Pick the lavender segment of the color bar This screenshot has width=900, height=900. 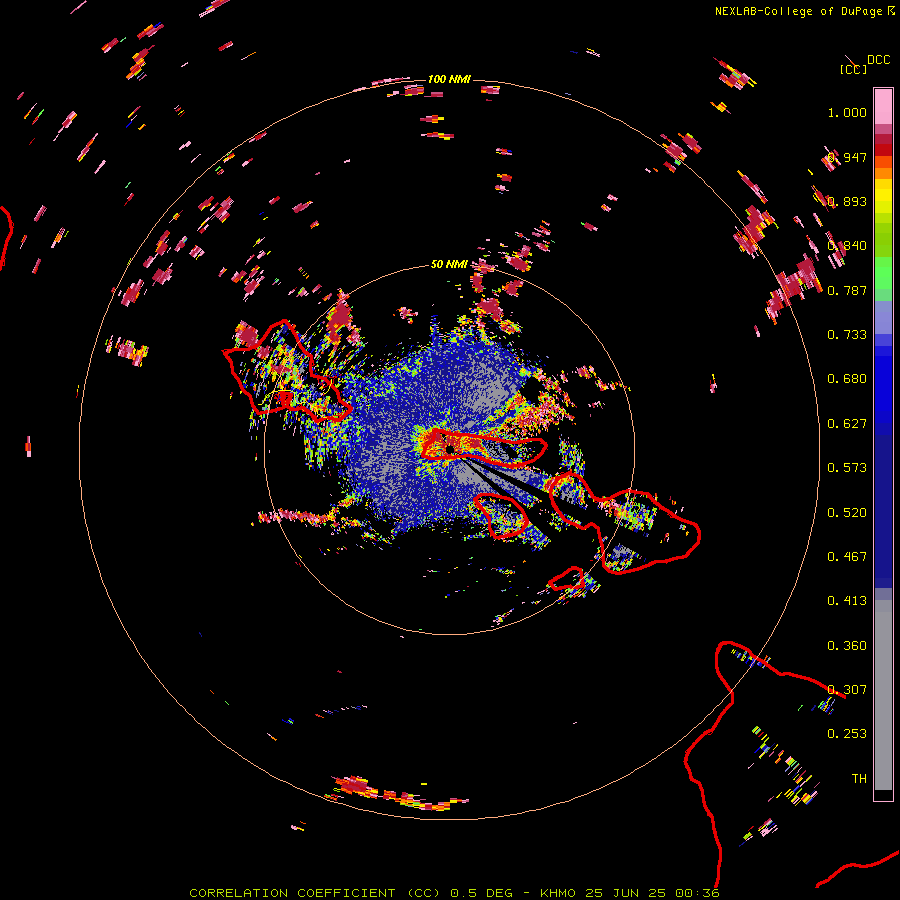pyautogui.click(x=883, y=317)
